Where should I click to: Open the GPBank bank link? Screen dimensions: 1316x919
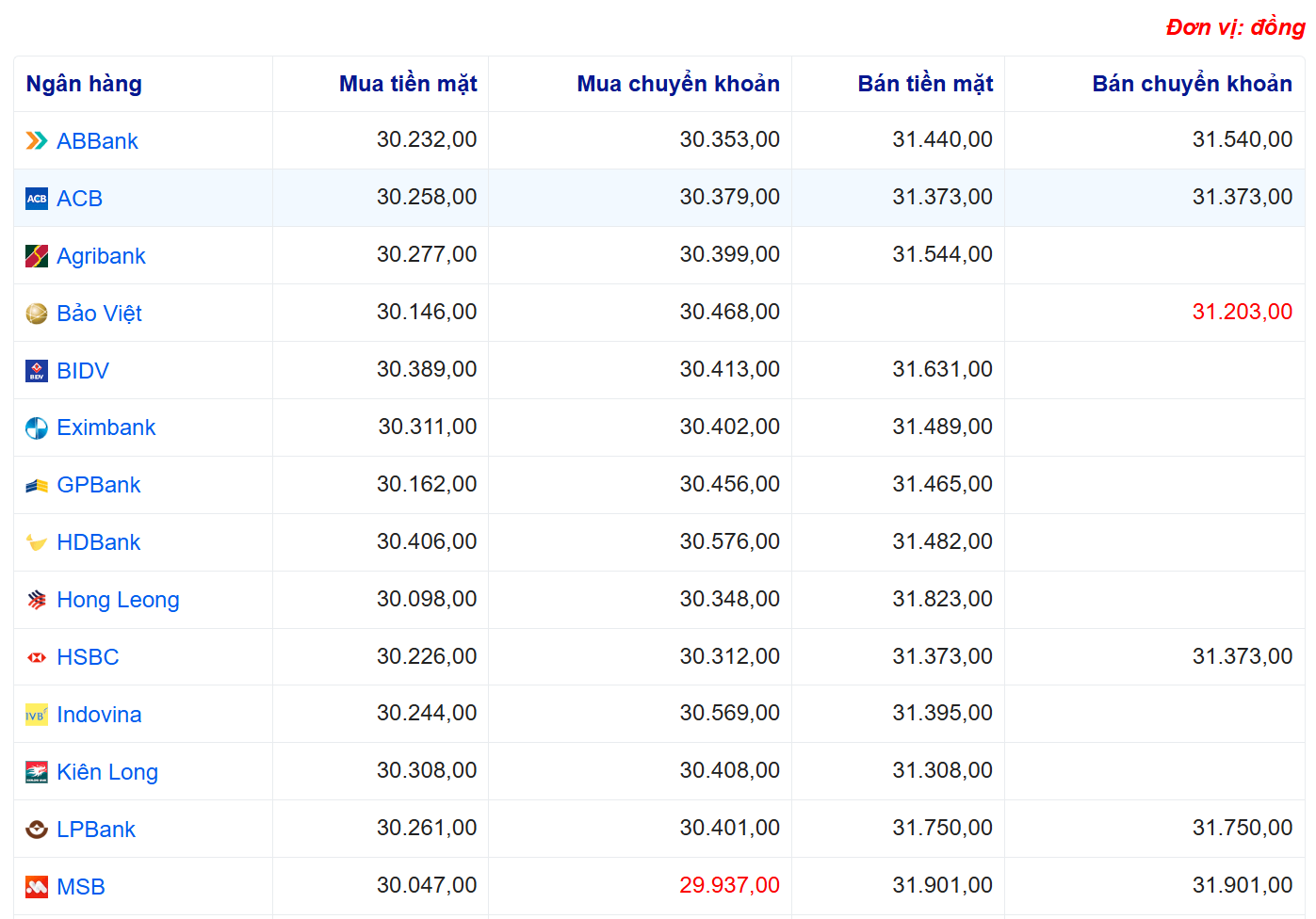98,485
